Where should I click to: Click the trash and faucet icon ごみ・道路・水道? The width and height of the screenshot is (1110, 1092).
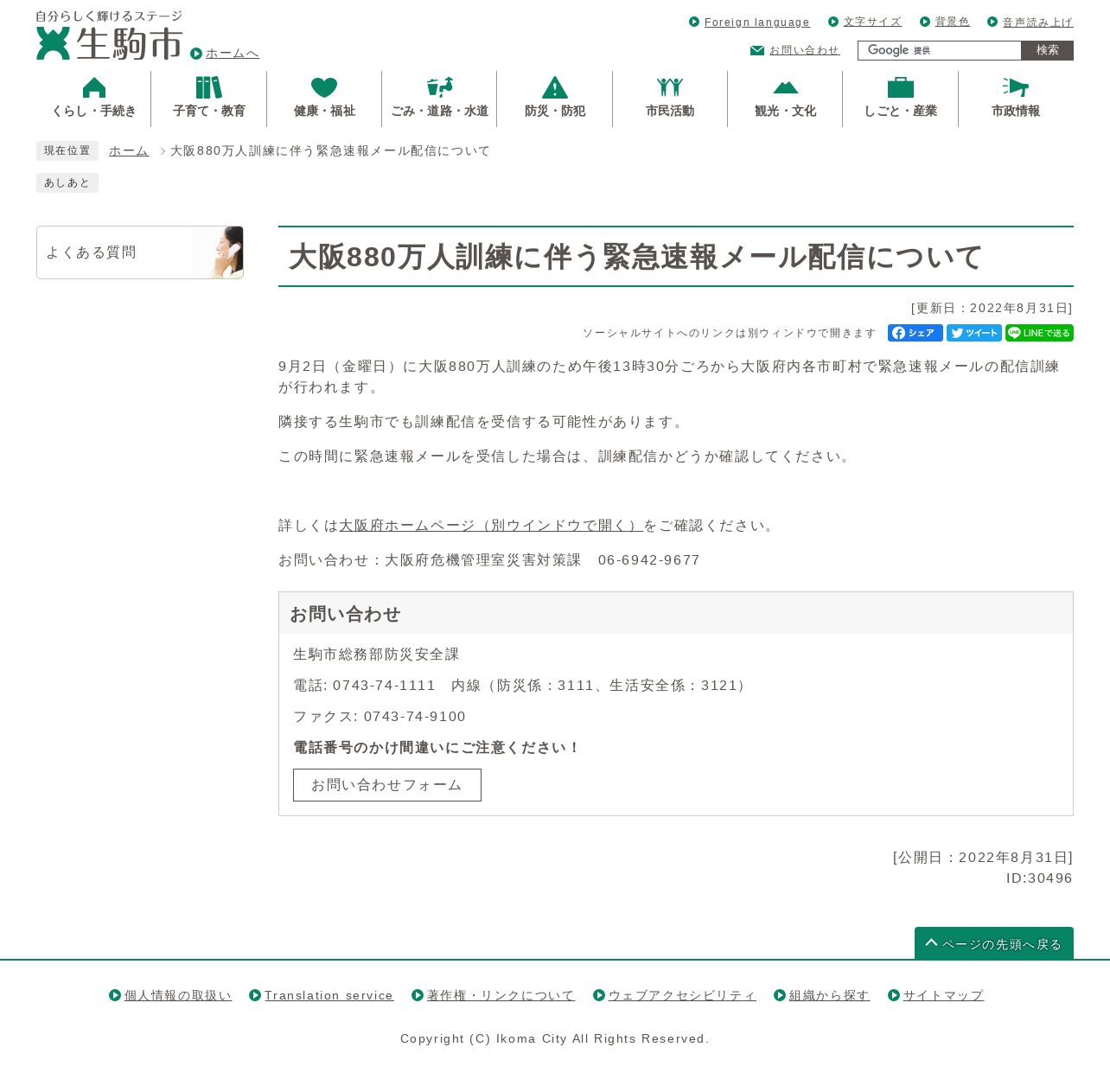tap(440, 86)
